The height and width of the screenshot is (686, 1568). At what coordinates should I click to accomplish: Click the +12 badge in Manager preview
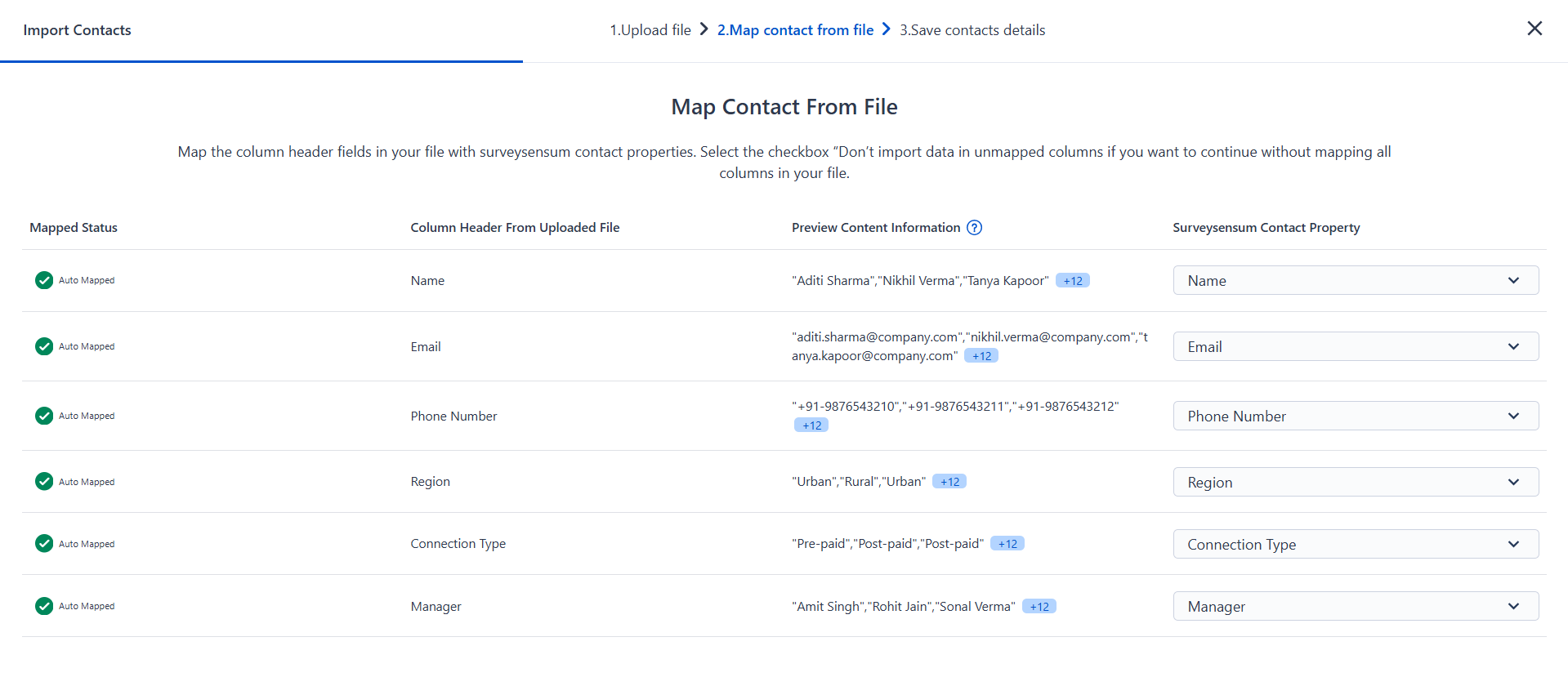[x=1039, y=607]
